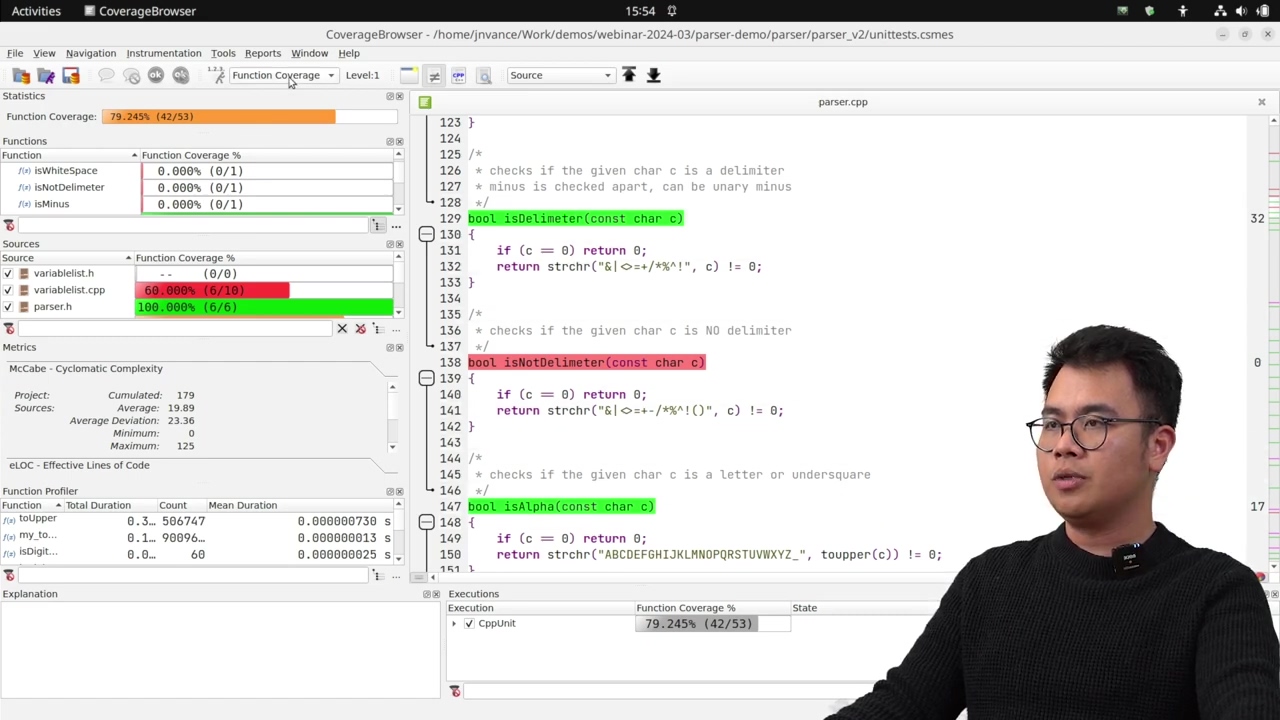
Task: Jump to top using the up-arrow icon
Action: click(629, 75)
